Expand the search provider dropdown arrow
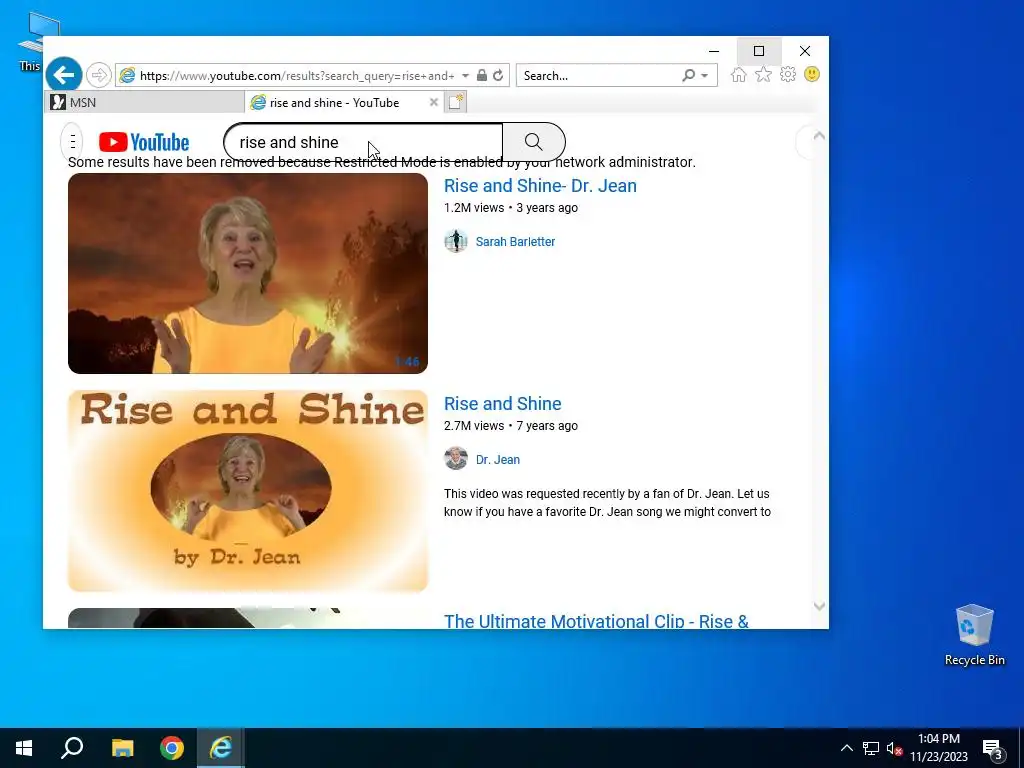1024x768 pixels. coord(705,76)
